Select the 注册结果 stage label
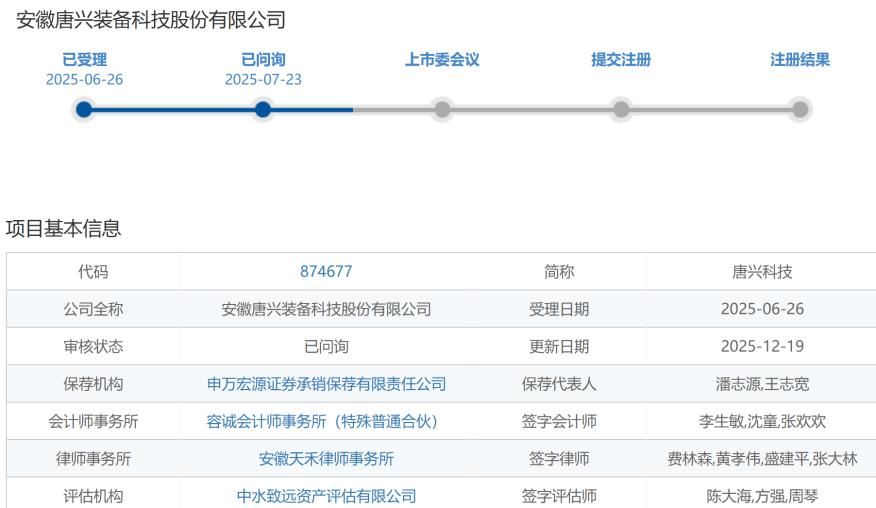The height and width of the screenshot is (508, 876). 799,60
